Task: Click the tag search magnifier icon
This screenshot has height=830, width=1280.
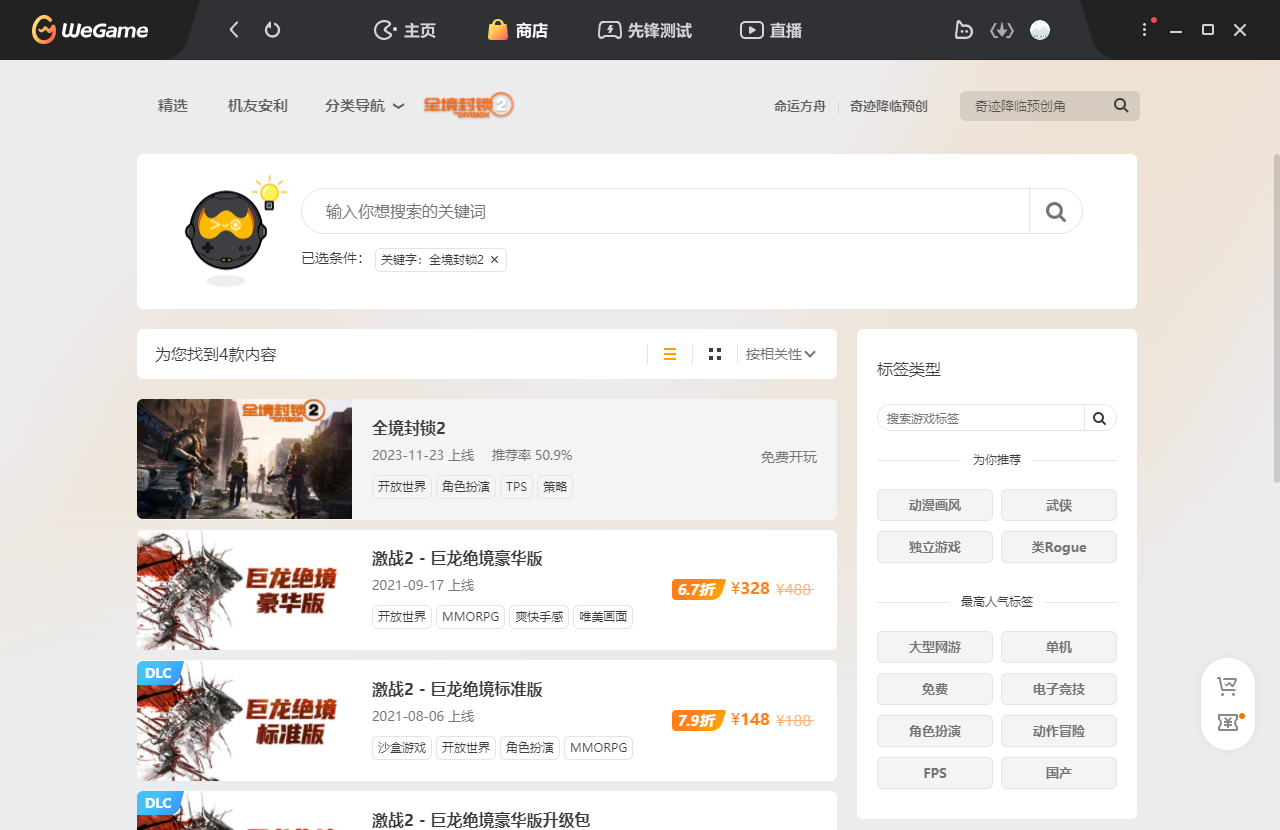Action: [x=1100, y=418]
